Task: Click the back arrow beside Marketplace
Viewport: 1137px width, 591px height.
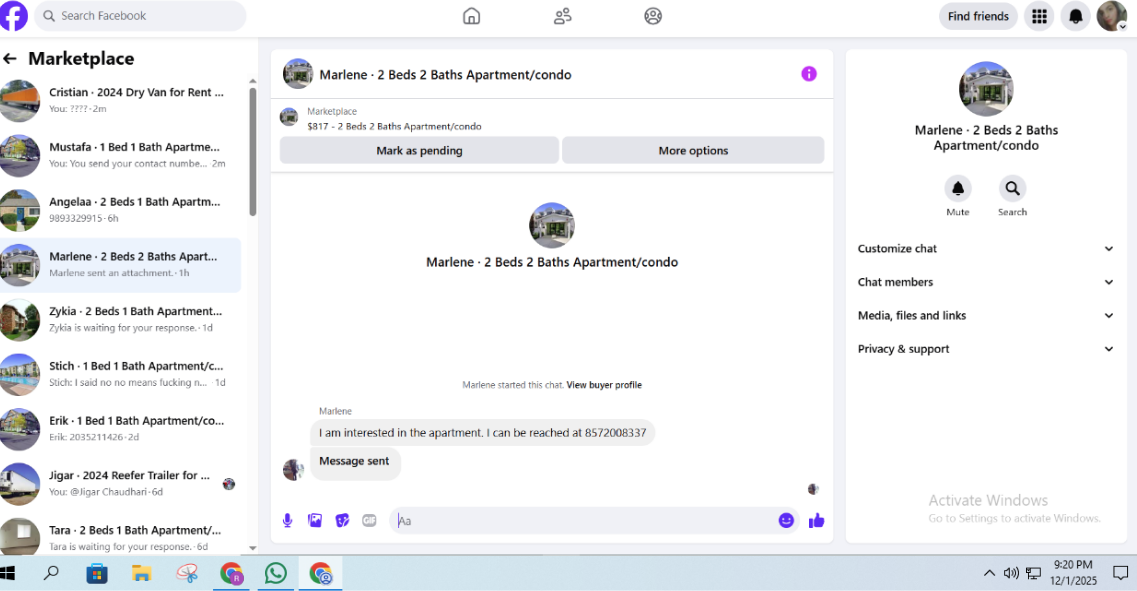Action: point(10,59)
